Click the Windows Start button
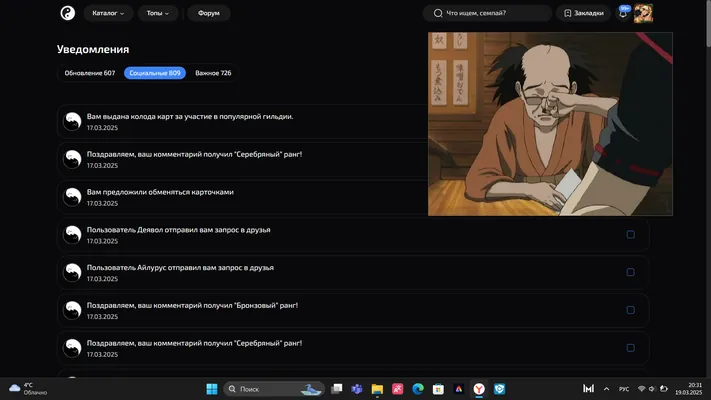The image size is (711, 400). [212, 389]
